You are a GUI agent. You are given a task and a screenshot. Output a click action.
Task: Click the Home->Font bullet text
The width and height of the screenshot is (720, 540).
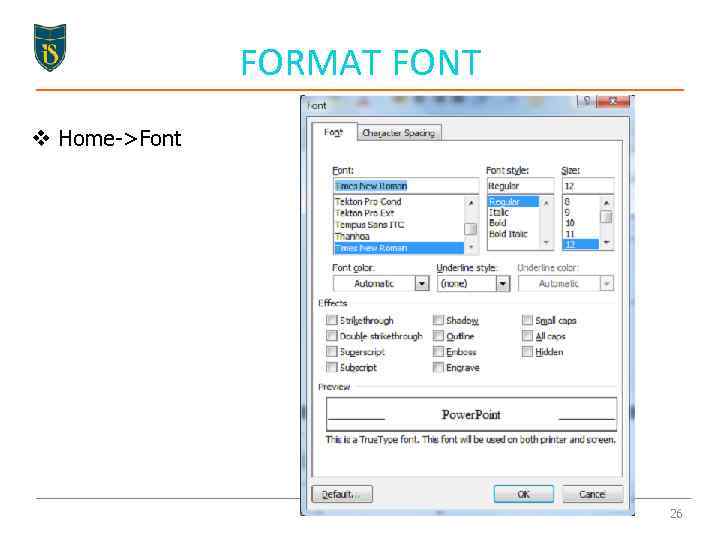pos(120,138)
